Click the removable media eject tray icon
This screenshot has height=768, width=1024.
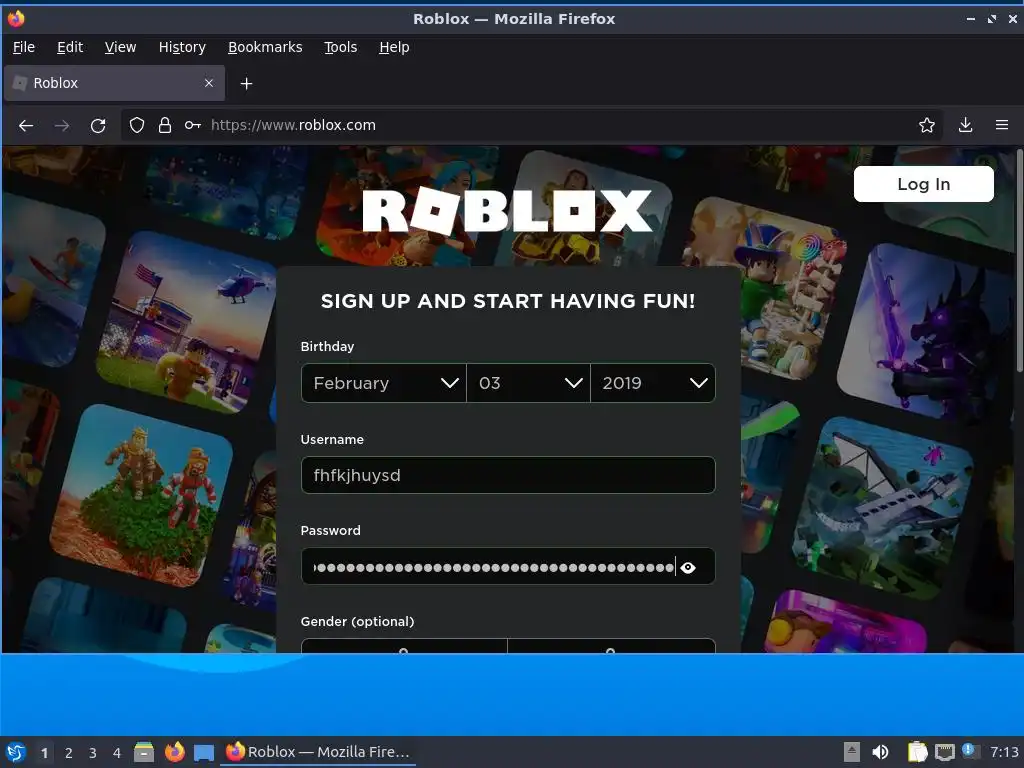852,752
